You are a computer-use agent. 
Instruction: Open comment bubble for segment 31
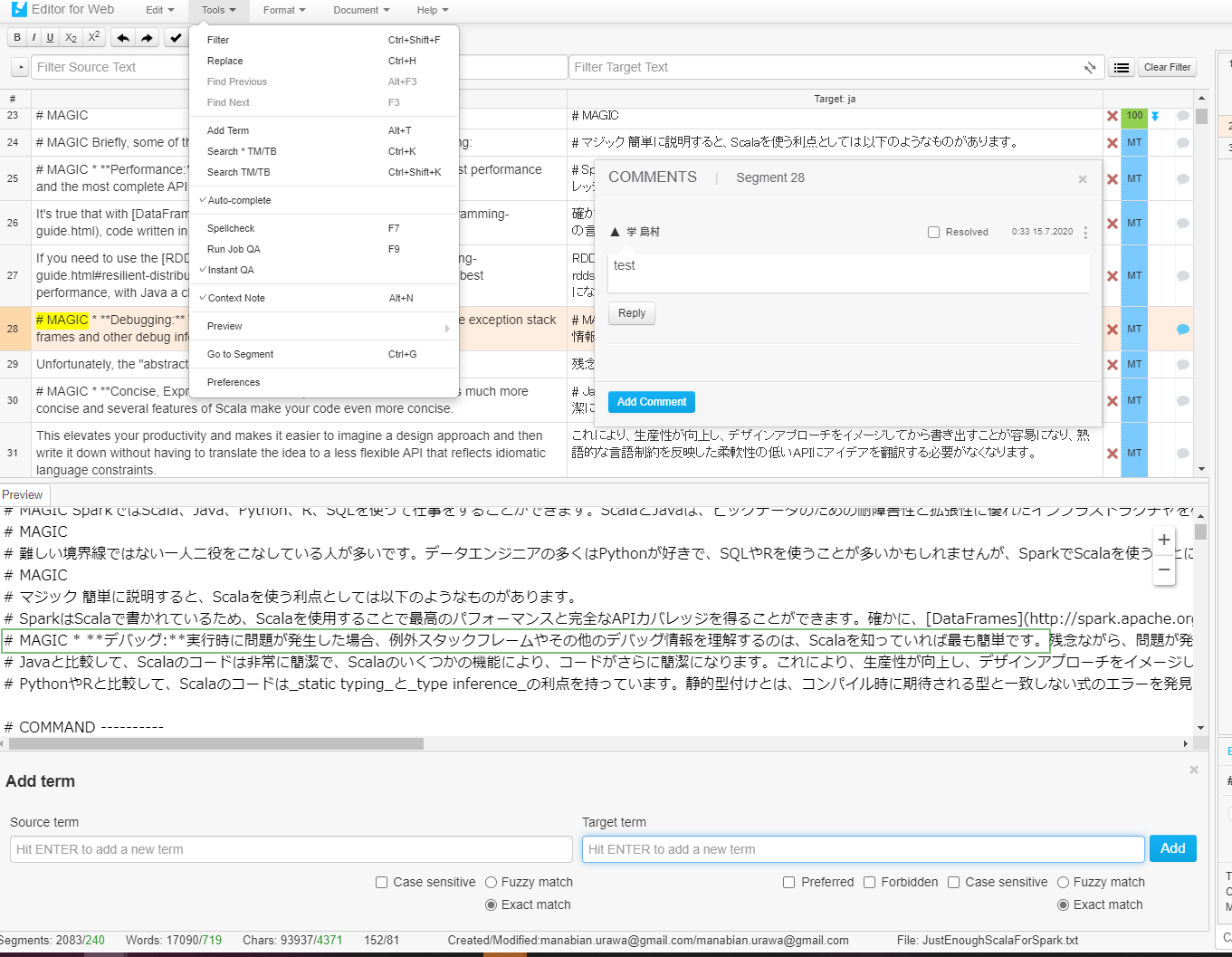[x=1182, y=454]
